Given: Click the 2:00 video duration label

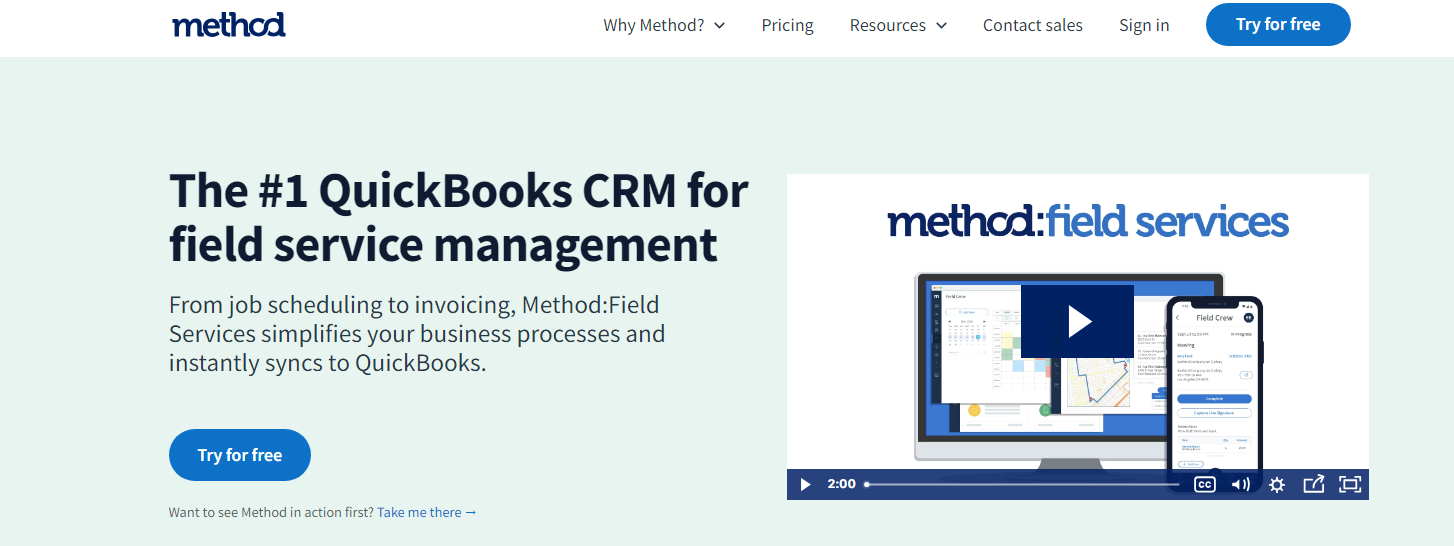Looking at the screenshot, I should [842, 484].
